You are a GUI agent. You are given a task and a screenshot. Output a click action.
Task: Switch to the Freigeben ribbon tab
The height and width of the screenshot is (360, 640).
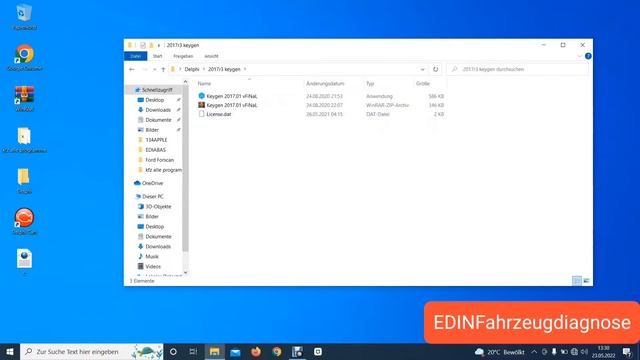tap(183, 56)
